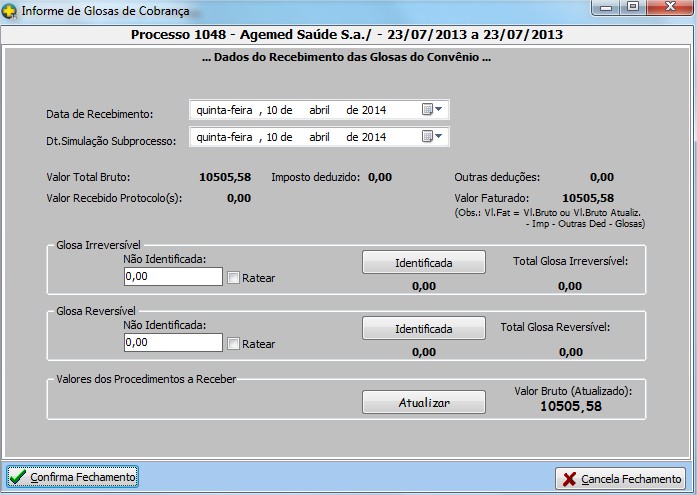The height and width of the screenshot is (495, 697).
Task: Click the application icon in the title bar
Action: click(10, 11)
